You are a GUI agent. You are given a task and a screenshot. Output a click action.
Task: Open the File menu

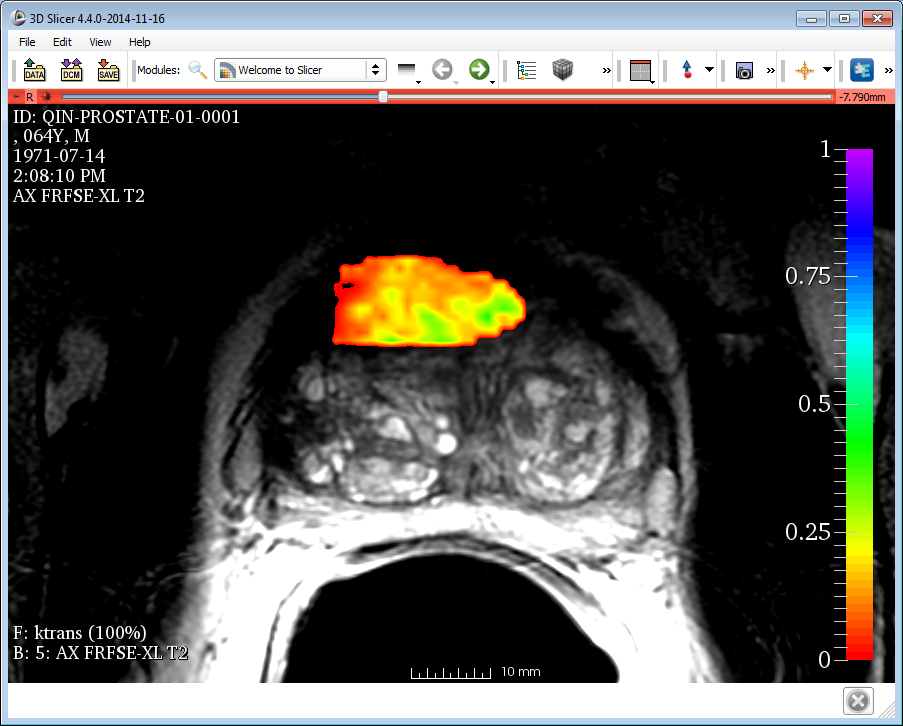point(27,42)
